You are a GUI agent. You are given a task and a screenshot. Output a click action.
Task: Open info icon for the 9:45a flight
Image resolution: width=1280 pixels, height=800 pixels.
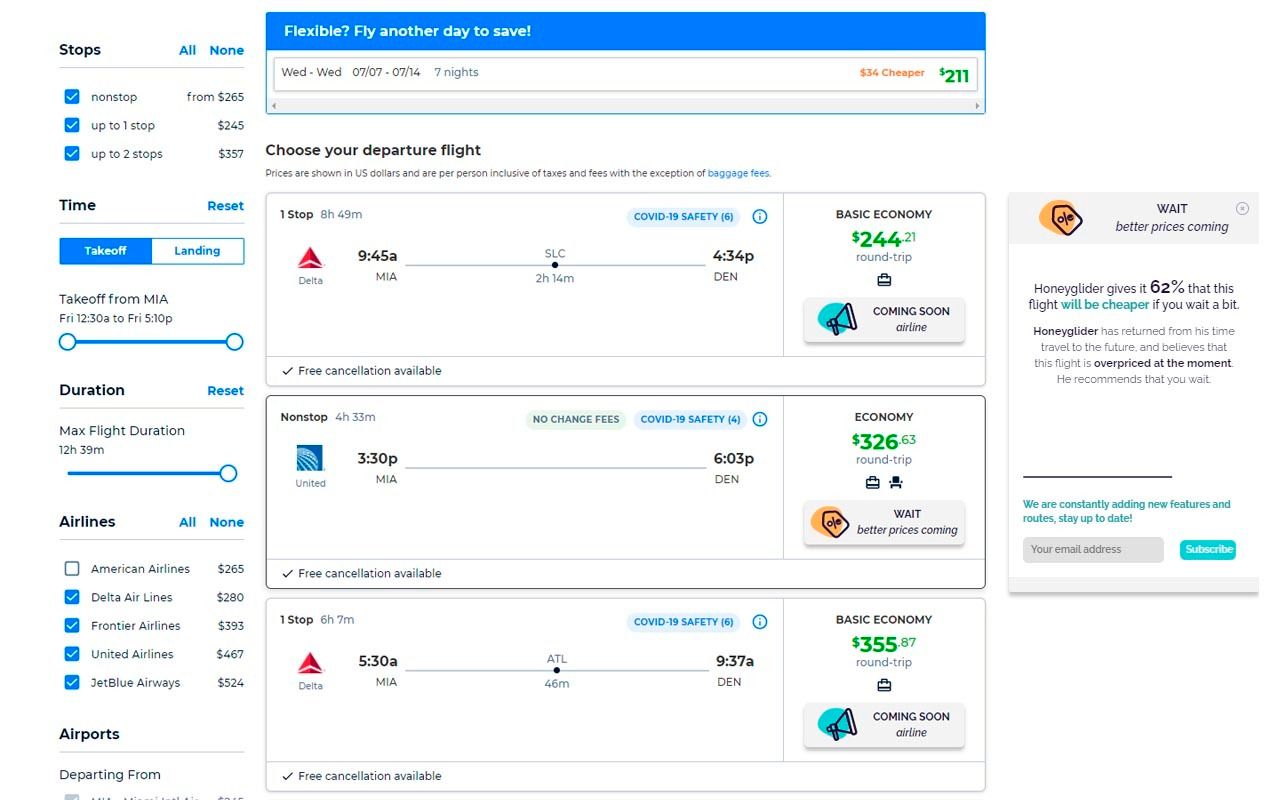760,217
